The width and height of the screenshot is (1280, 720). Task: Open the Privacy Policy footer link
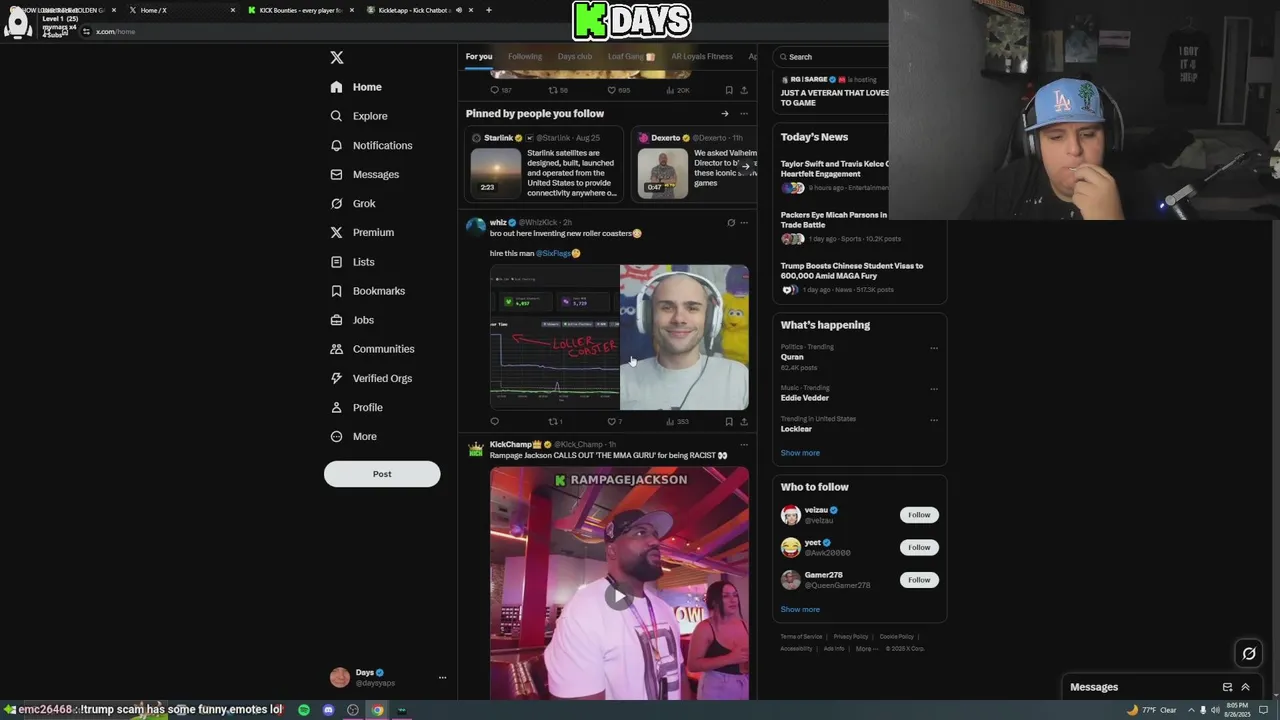tap(851, 637)
